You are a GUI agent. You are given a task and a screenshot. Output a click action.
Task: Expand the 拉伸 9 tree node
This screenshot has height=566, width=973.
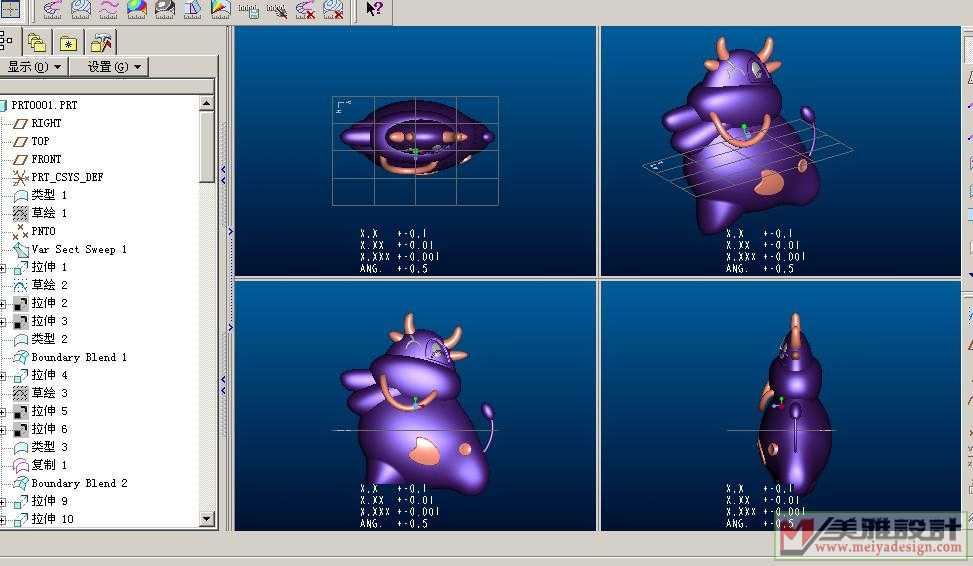tap(3, 502)
